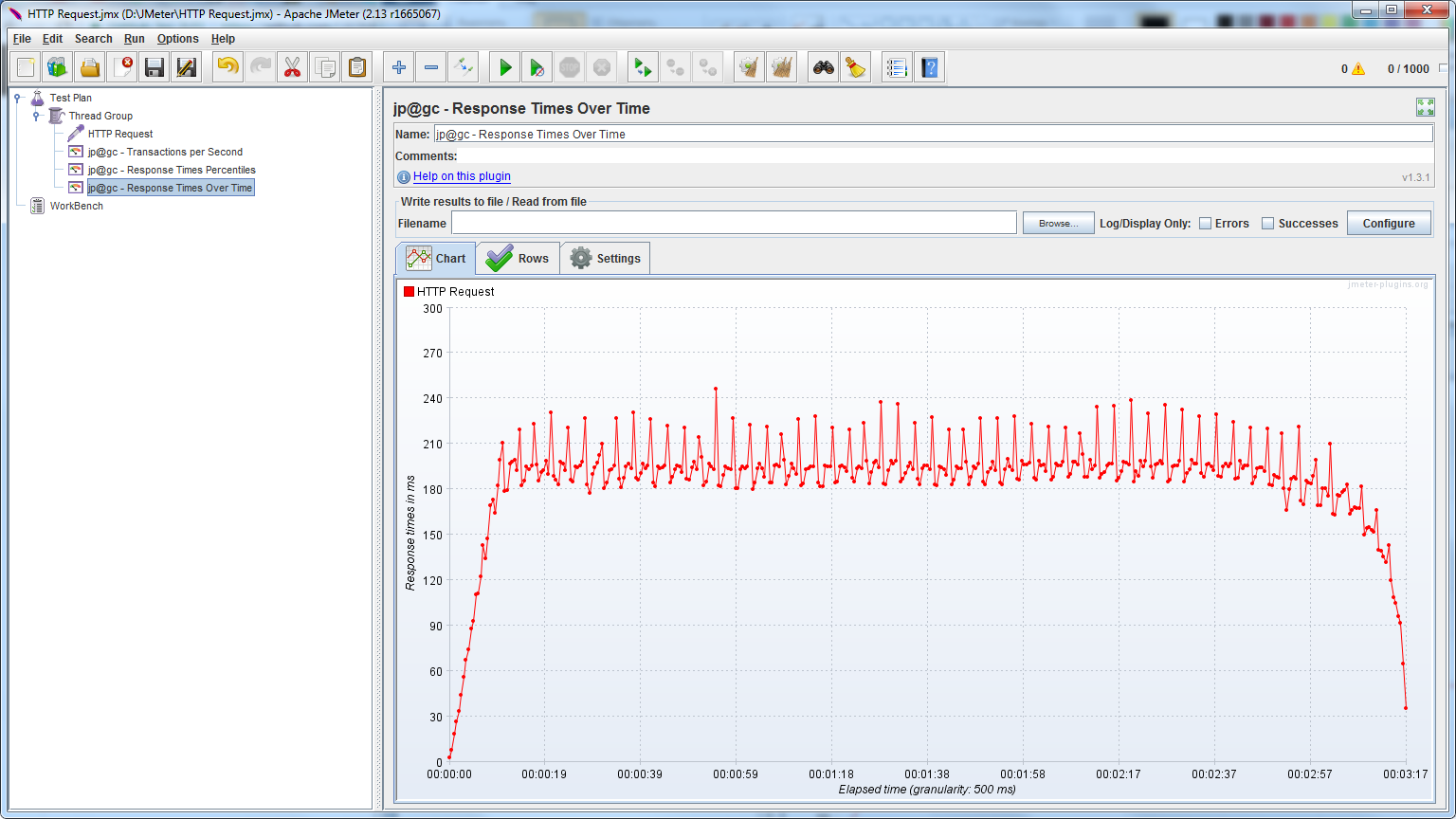Collapse the Thread Group tree node

[36, 116]
